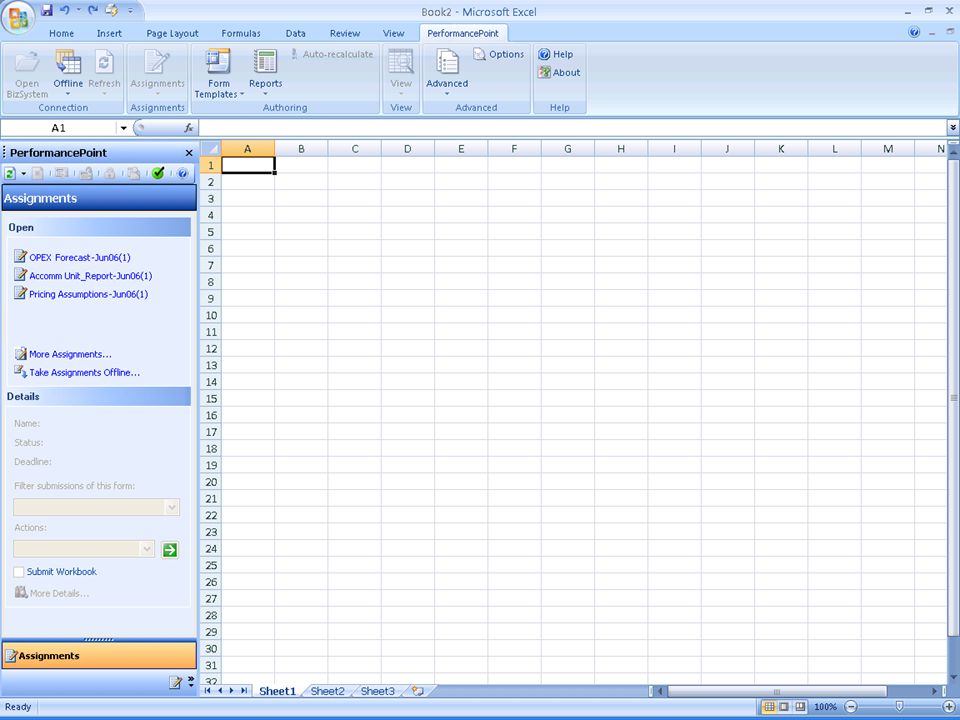Expand the formula bar

click(953, 127)
